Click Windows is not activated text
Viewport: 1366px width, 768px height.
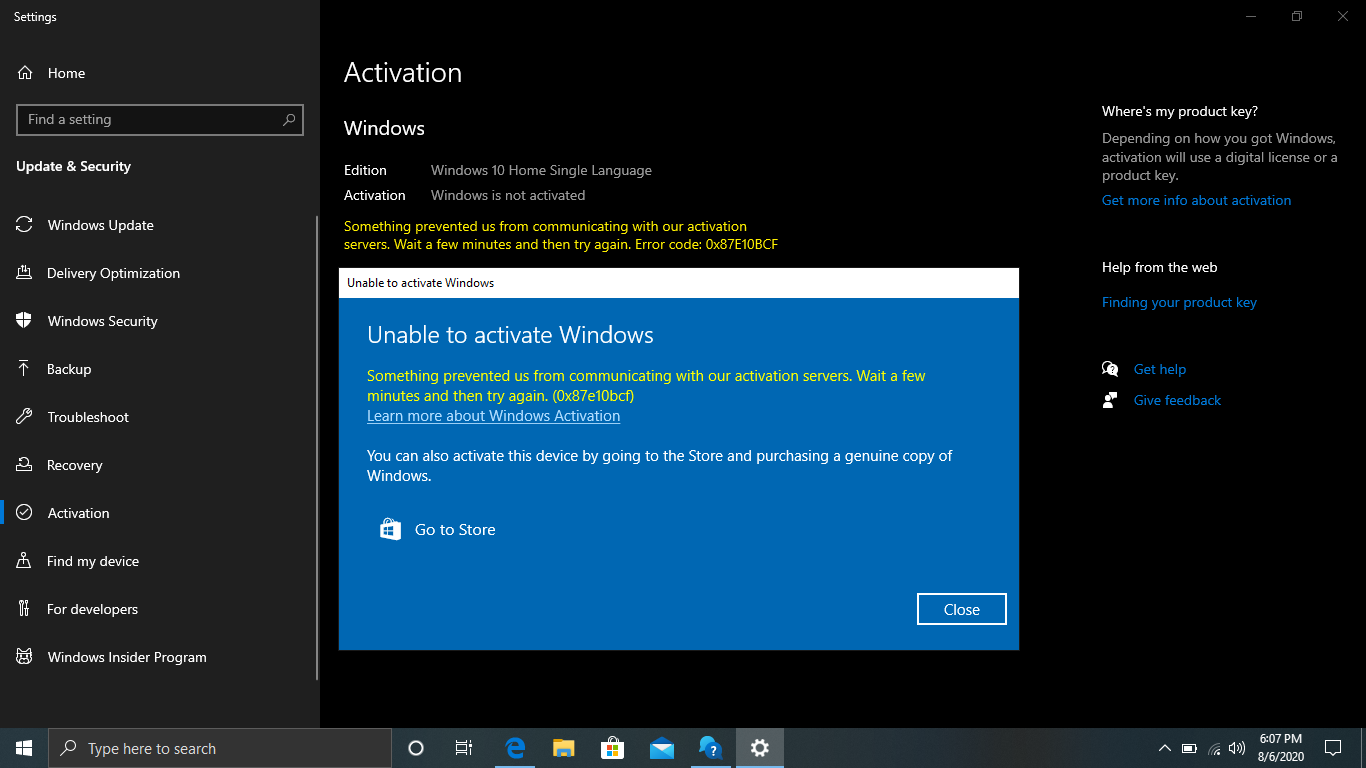[508, 195]
